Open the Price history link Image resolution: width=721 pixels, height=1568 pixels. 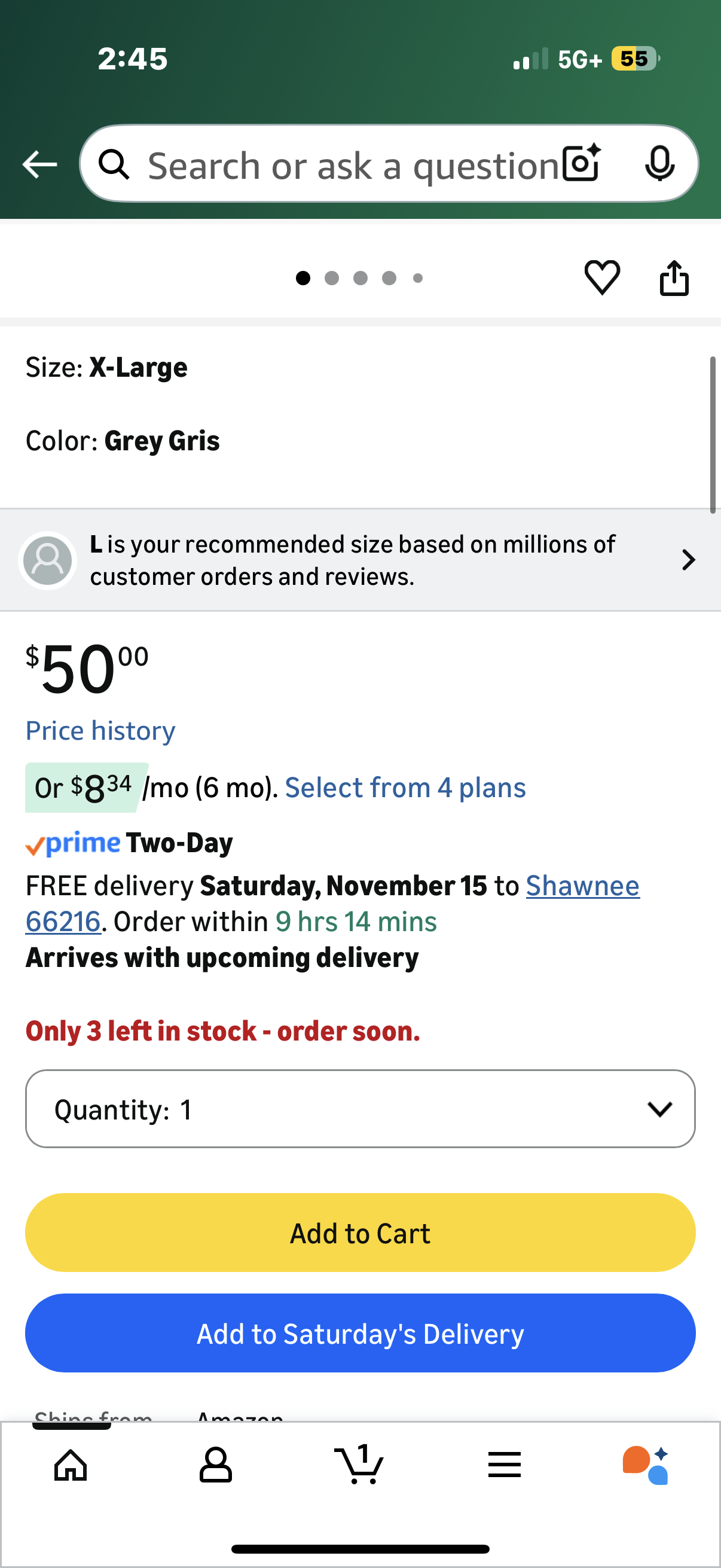[x=100, y=730]
